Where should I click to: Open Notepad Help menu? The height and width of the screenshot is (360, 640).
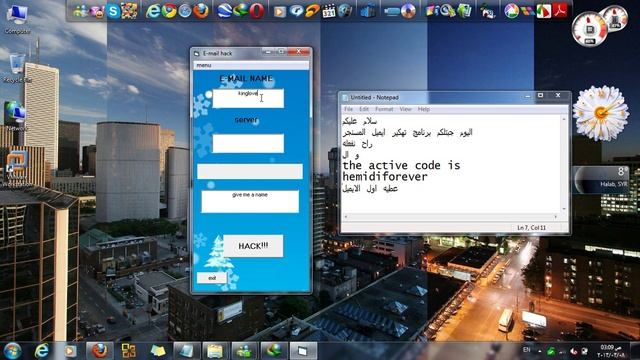coord(423,109)
